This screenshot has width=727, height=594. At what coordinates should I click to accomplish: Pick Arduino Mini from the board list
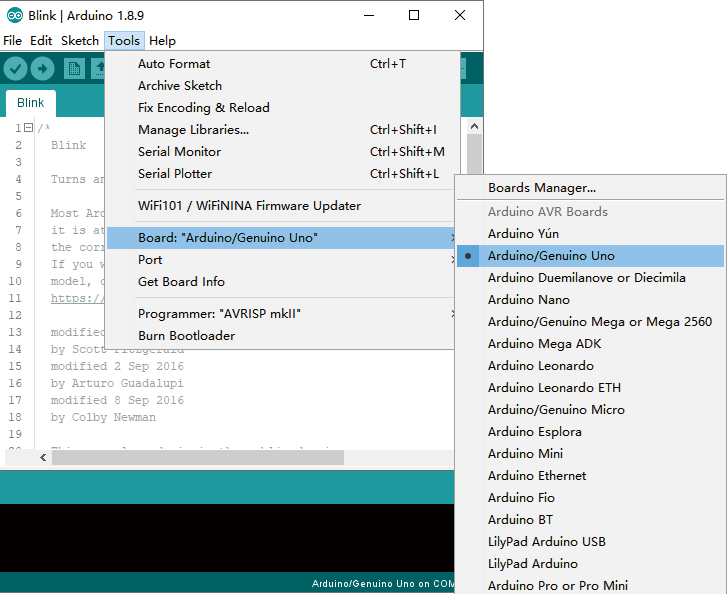point(590,454)
